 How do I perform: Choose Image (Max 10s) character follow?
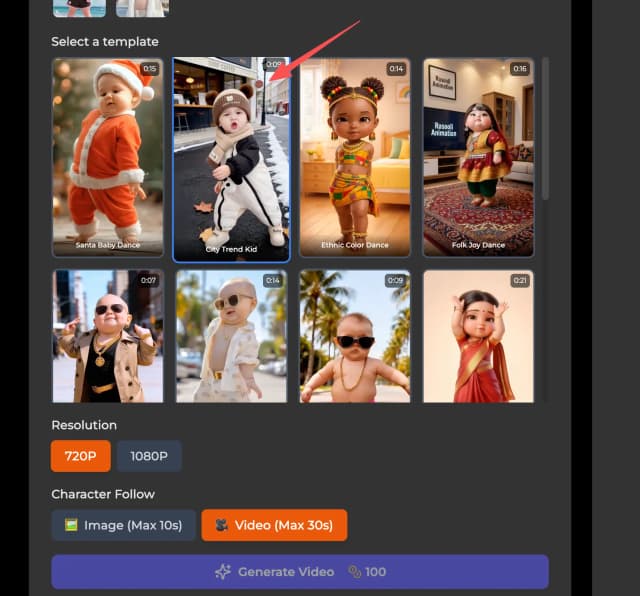pyautogui.click(x=124, y=525)
